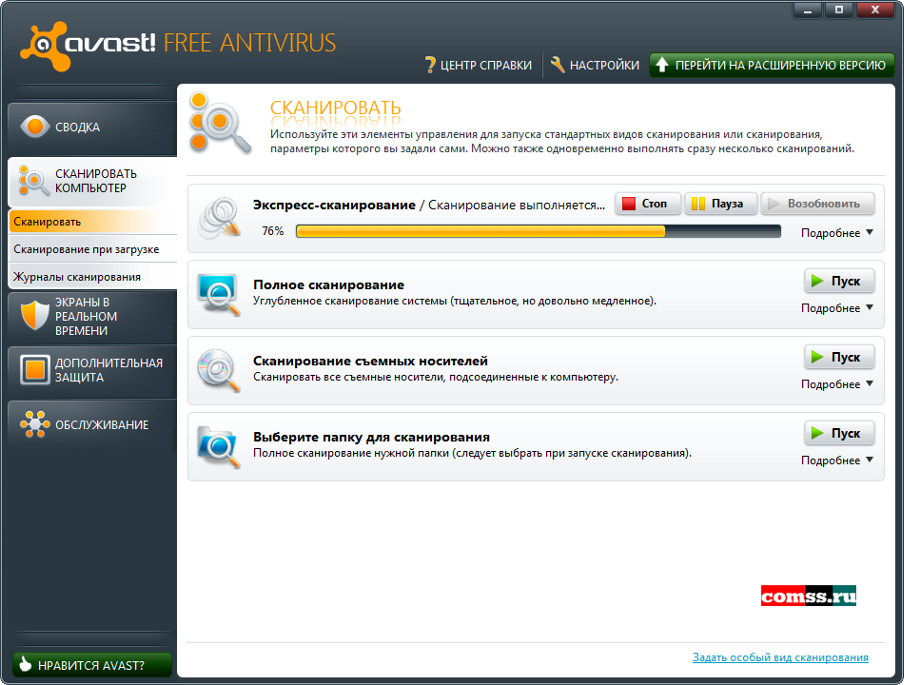This screenshot has width=904, height=685.
Task: Stop the express scan with Стоп
Action: 647,204
